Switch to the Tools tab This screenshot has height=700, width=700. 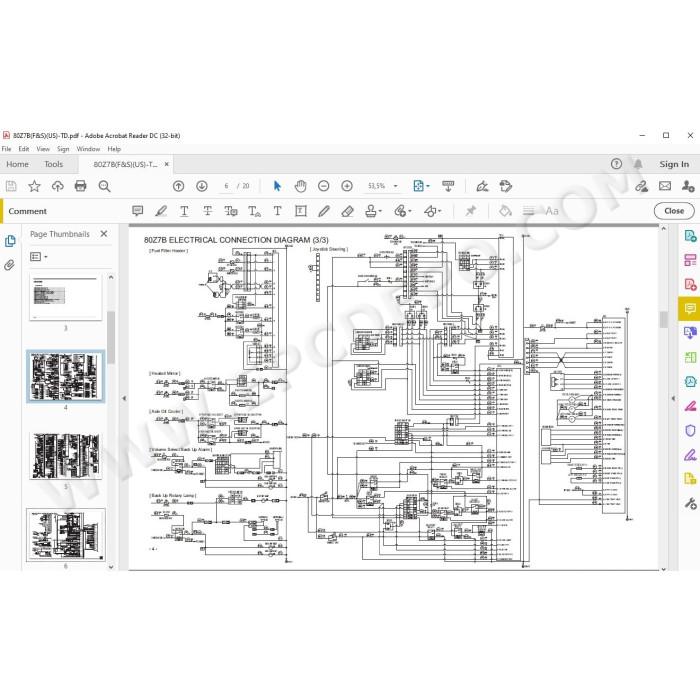coord(54,164)
